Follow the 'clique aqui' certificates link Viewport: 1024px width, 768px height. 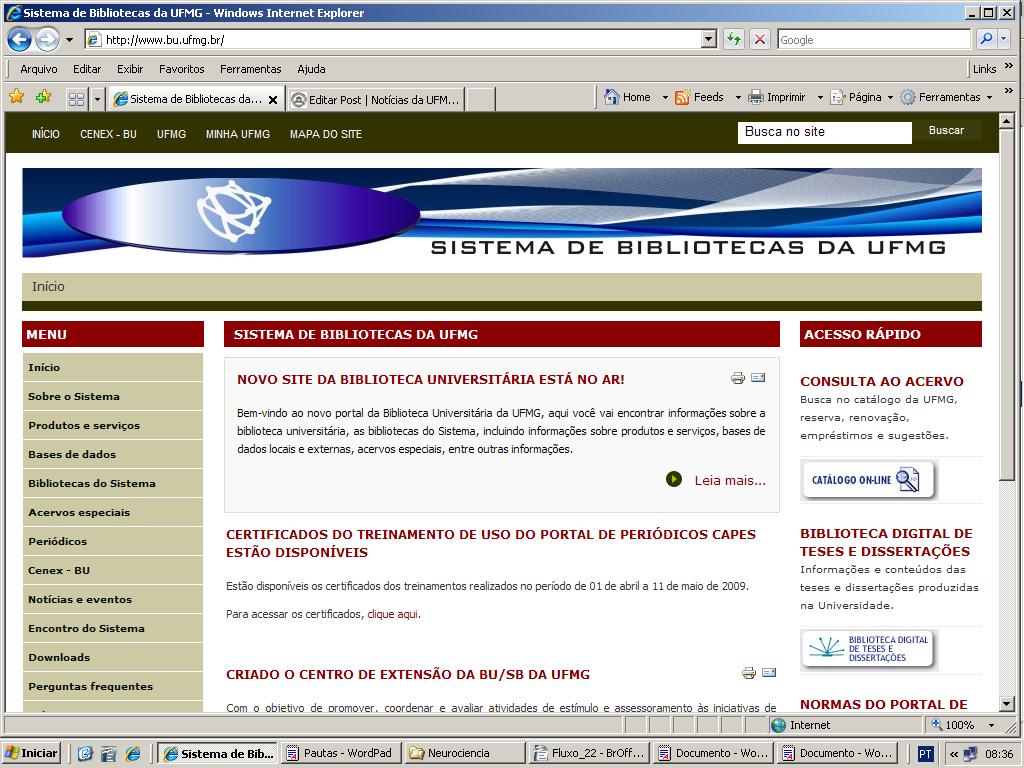click(393, 614)
